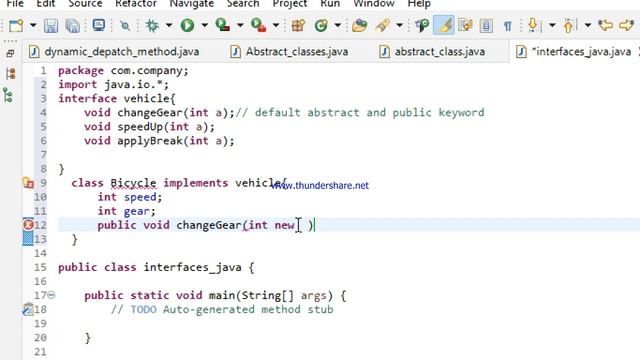Viewport: 640px width, 360px height.
Task: Click the Save All toolbar icon
Action: tap(73, 26)
